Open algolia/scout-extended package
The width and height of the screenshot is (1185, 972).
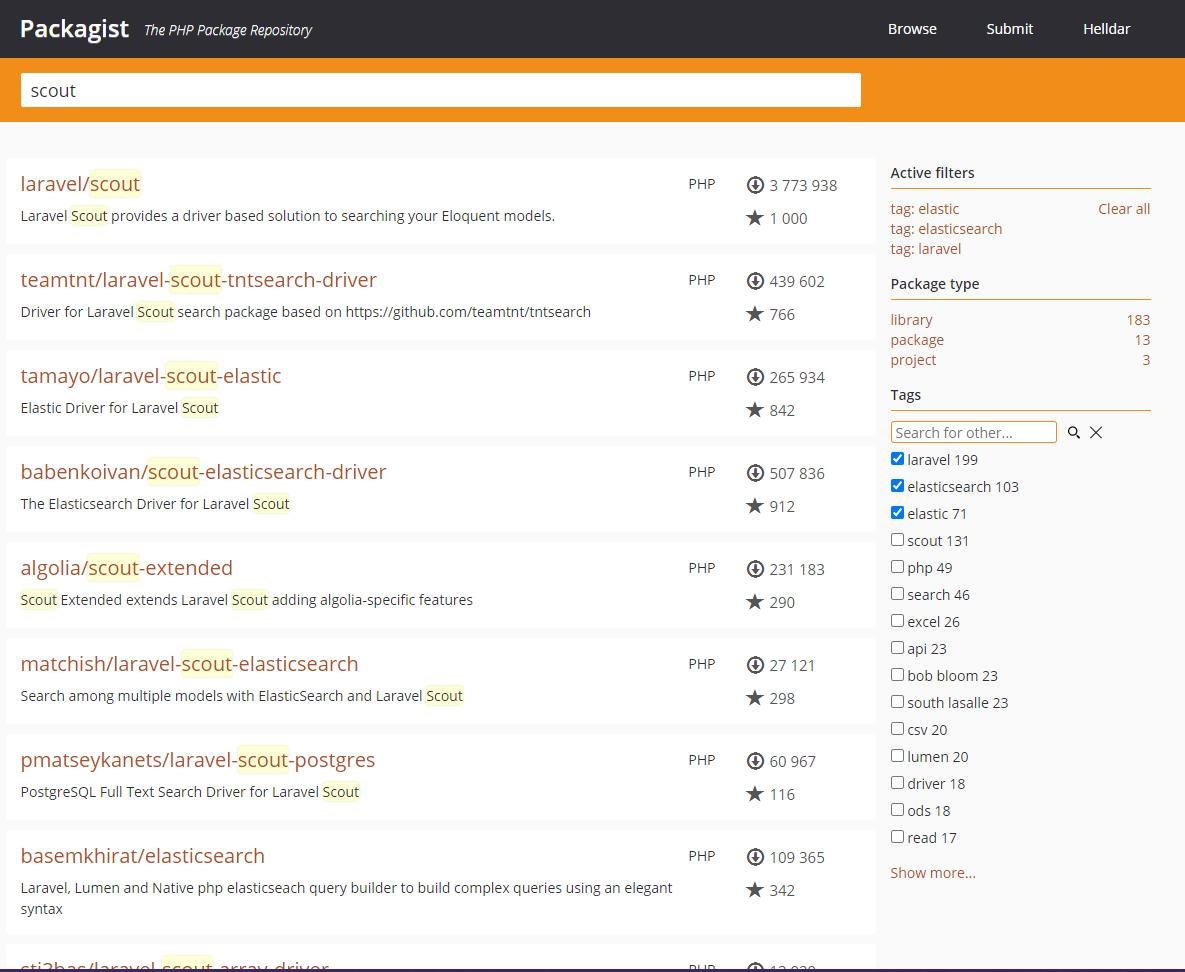click(126, 568)
